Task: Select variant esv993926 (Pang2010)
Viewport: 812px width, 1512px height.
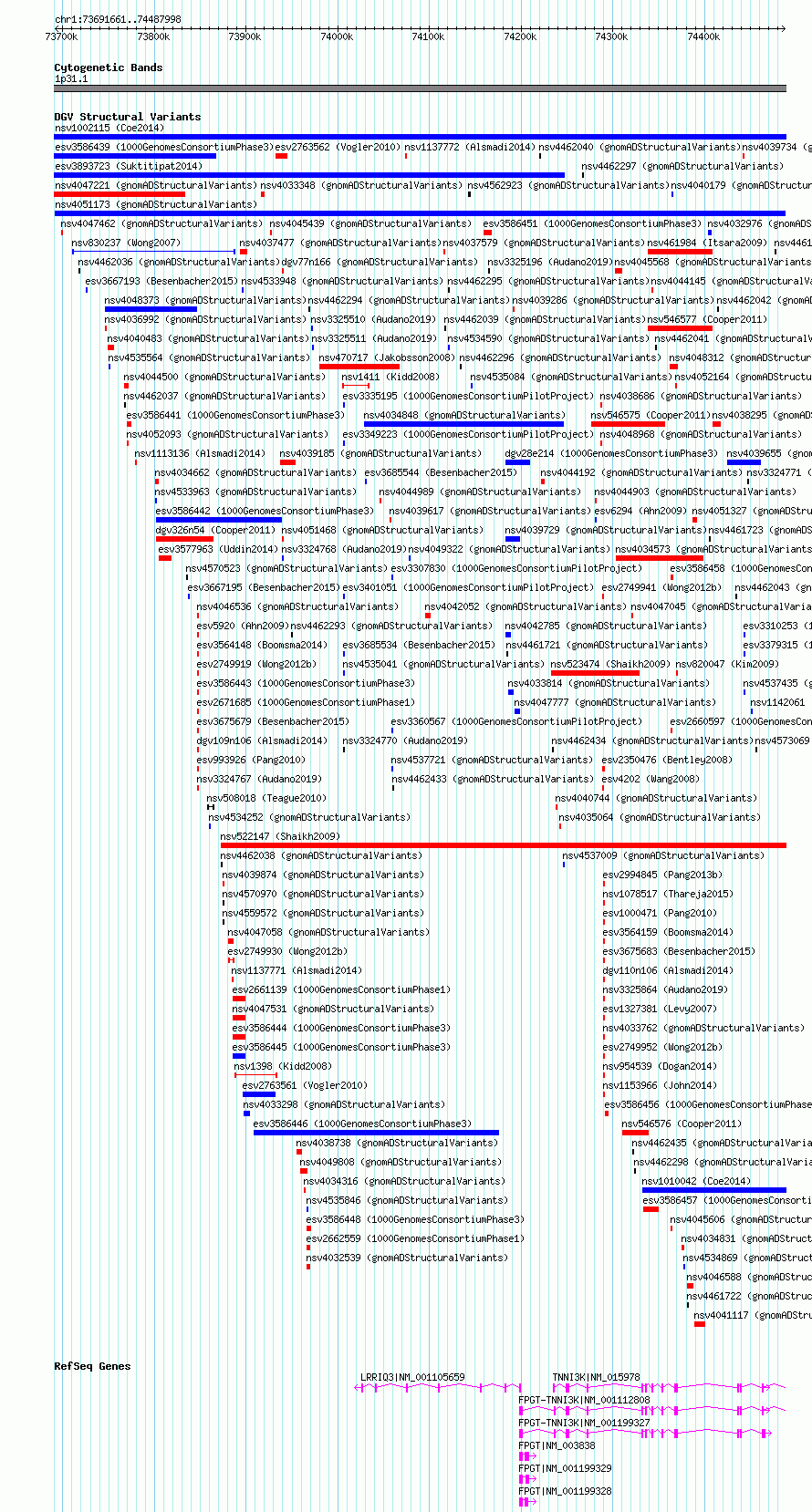Action: 251,760
